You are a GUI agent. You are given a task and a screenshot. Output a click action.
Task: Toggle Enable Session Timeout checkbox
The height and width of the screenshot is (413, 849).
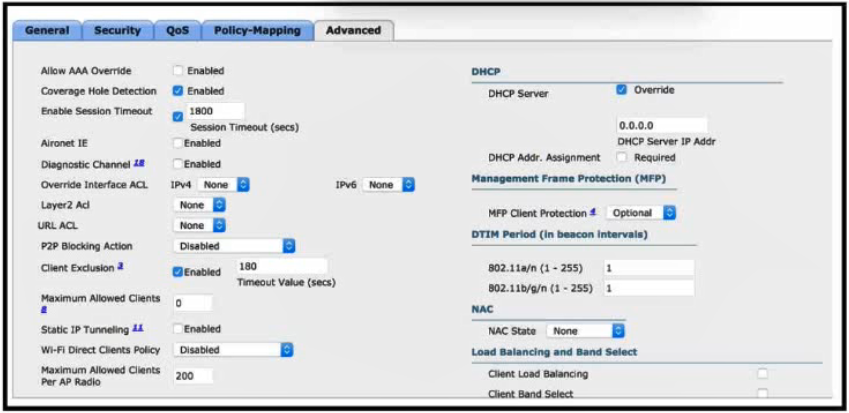tap(178, 117)
